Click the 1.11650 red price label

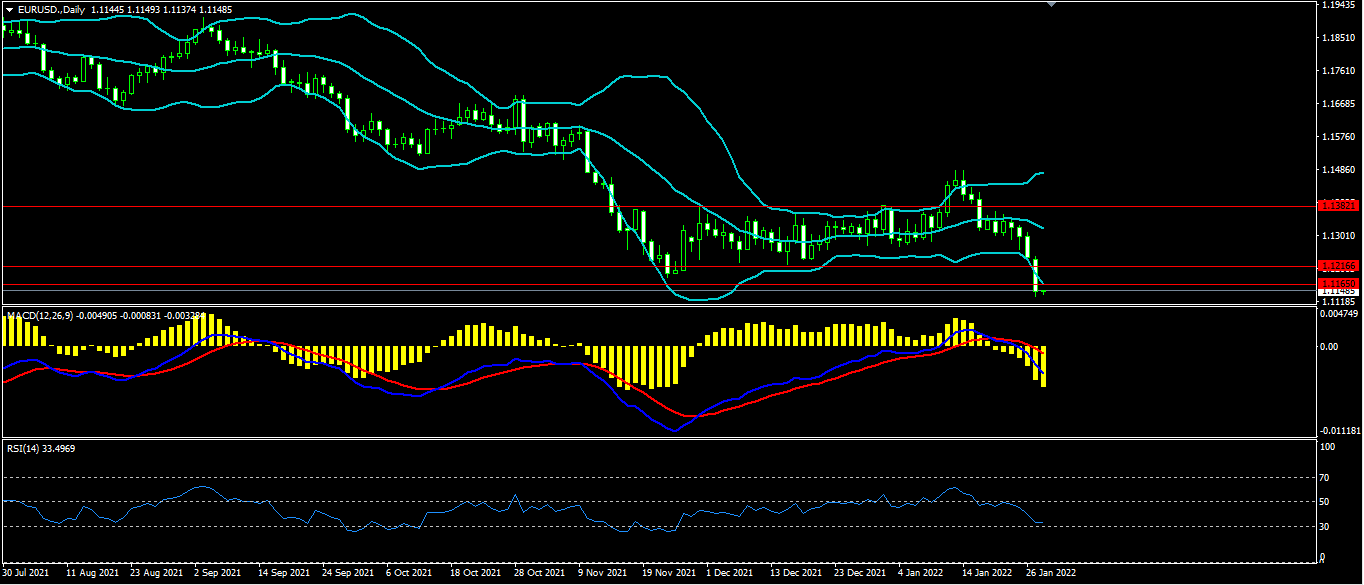coord(1338,284)
